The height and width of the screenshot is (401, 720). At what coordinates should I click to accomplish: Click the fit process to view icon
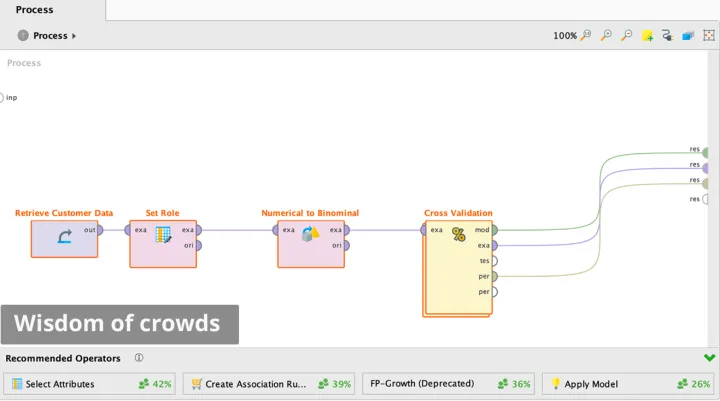coord(708,36)
